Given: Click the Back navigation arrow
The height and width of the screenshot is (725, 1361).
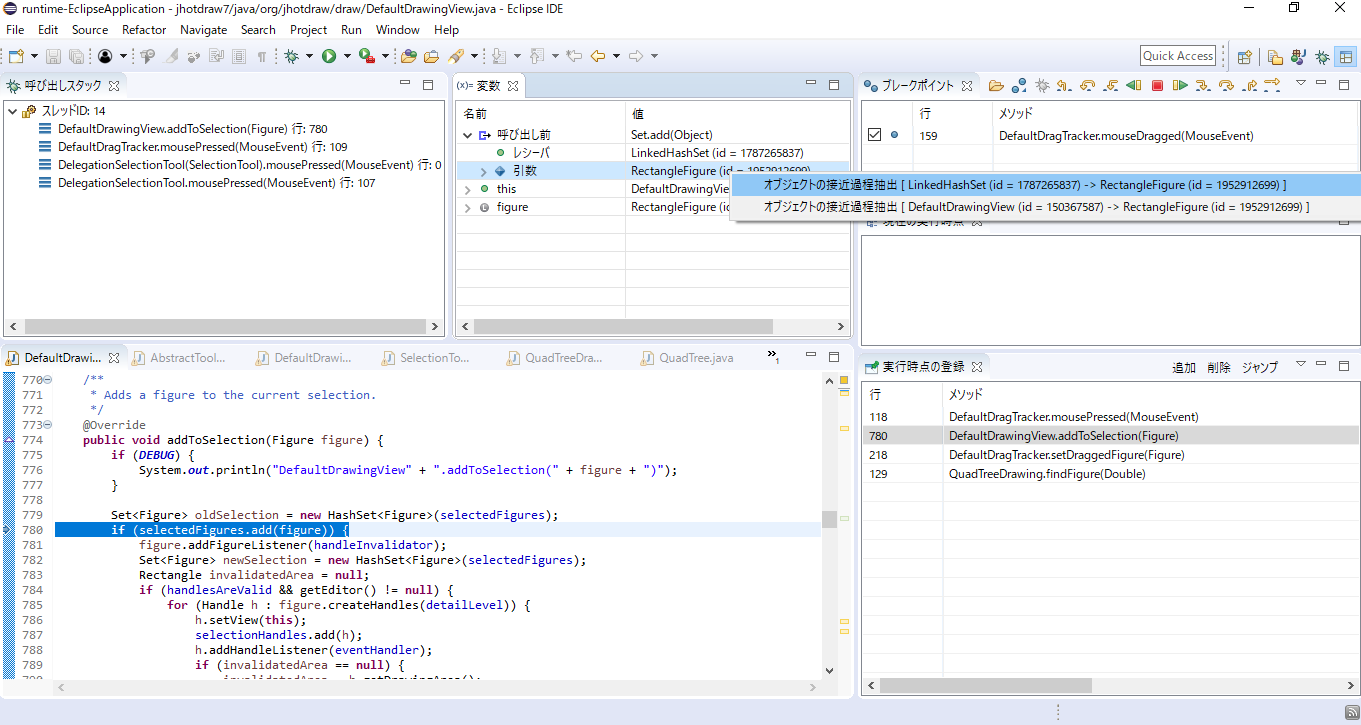Looking at the screenshot, I should click(x=598, y=56).
